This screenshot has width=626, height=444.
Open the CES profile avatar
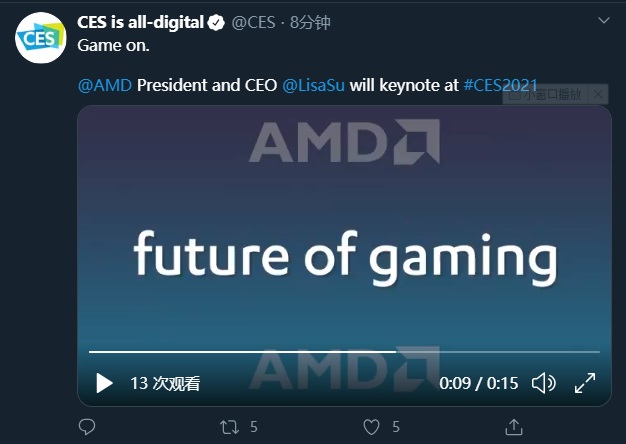click(41, 38)
